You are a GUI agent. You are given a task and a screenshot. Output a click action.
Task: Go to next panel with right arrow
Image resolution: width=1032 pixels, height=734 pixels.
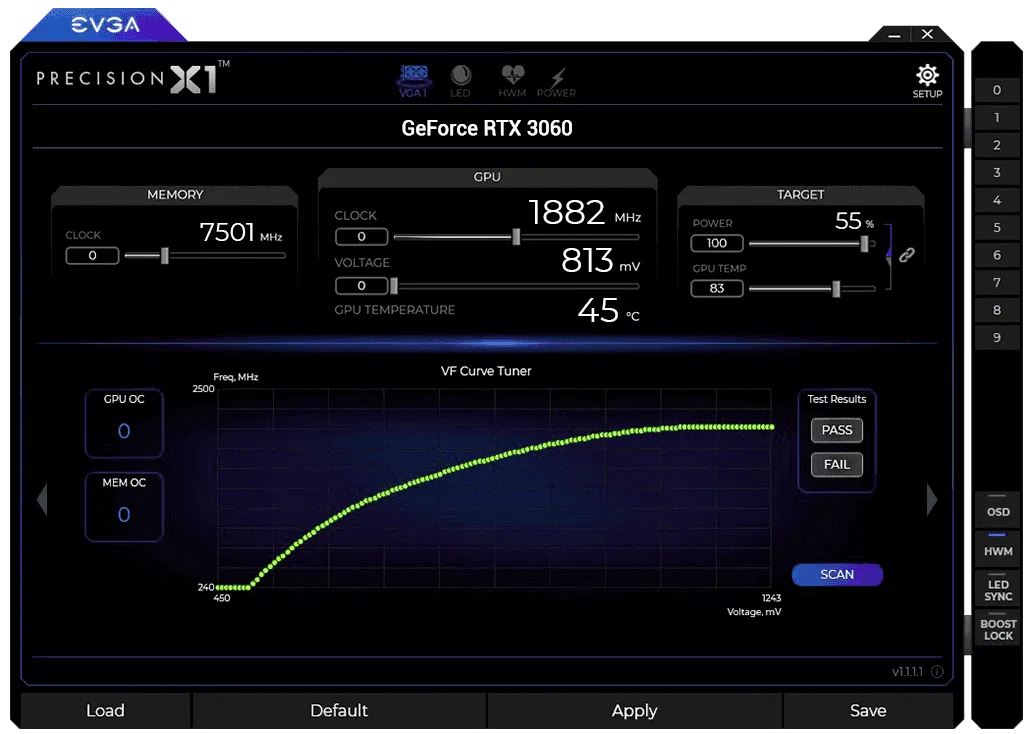(932, 499)
